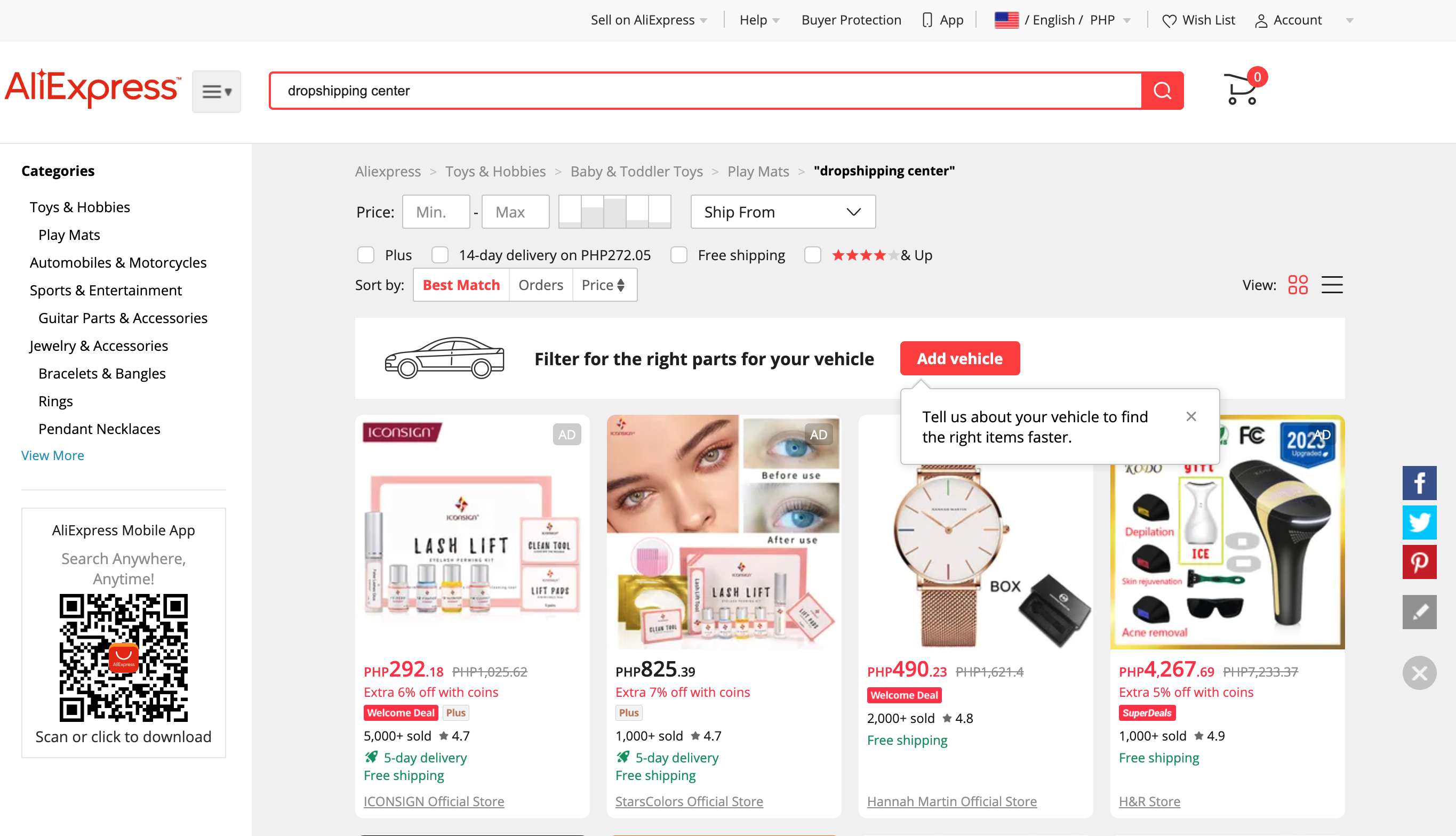Check the 4 stars & Up filter
The width and height of the screenshot is (1456, 836).
[x=812, y=255]
